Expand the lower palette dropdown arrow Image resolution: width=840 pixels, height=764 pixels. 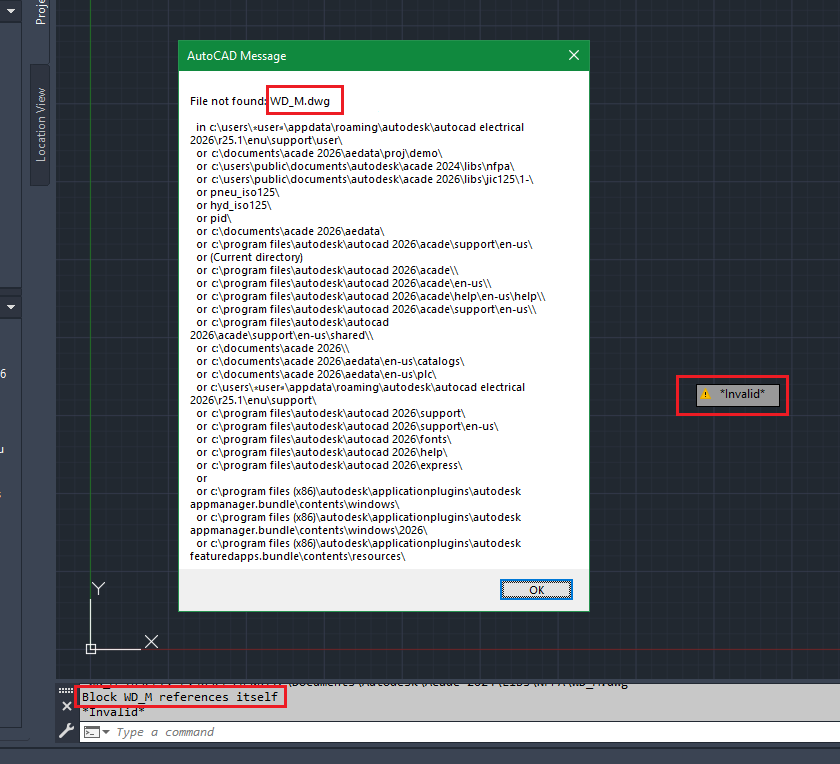tap(11, 307)
